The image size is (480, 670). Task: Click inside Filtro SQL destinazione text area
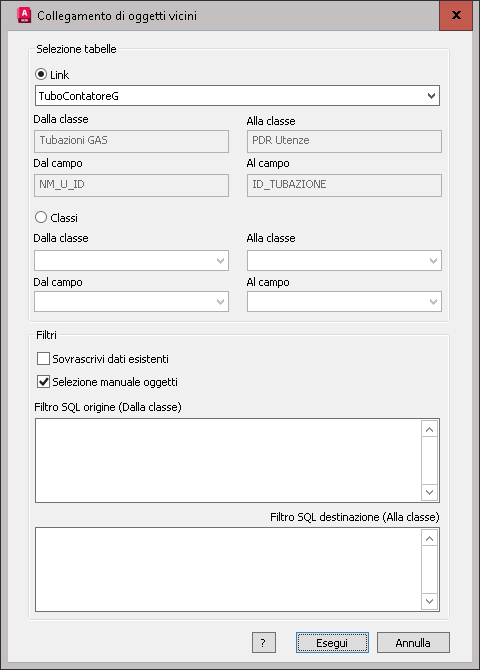point(228,569)
